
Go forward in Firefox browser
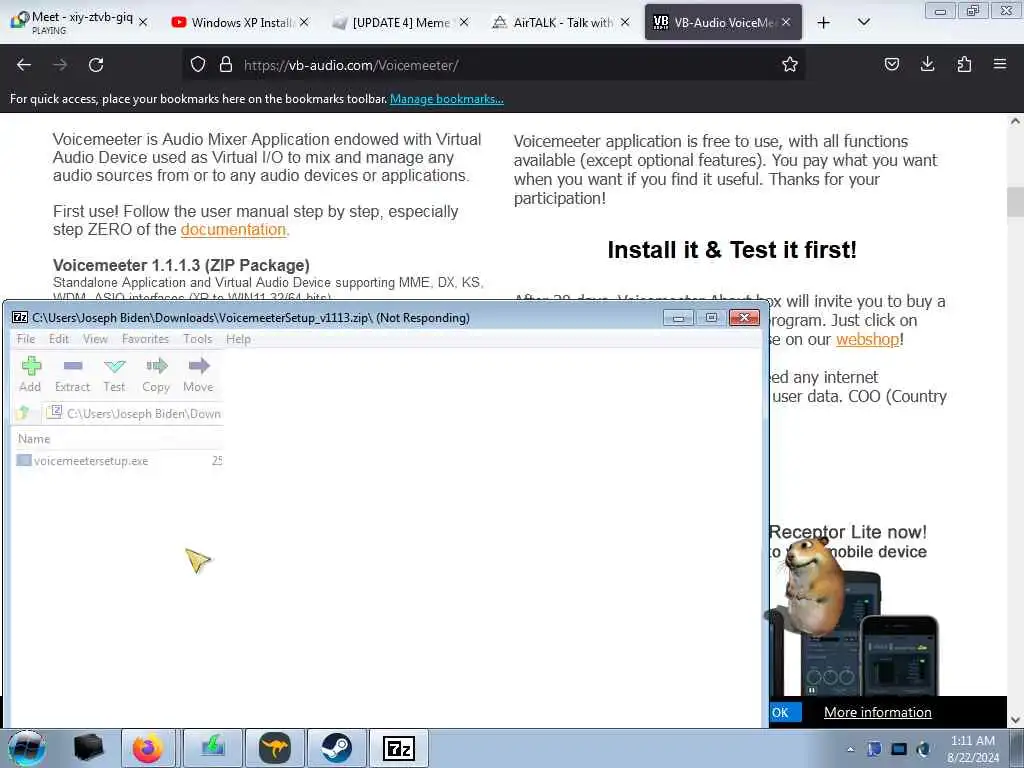click(60, 65)
